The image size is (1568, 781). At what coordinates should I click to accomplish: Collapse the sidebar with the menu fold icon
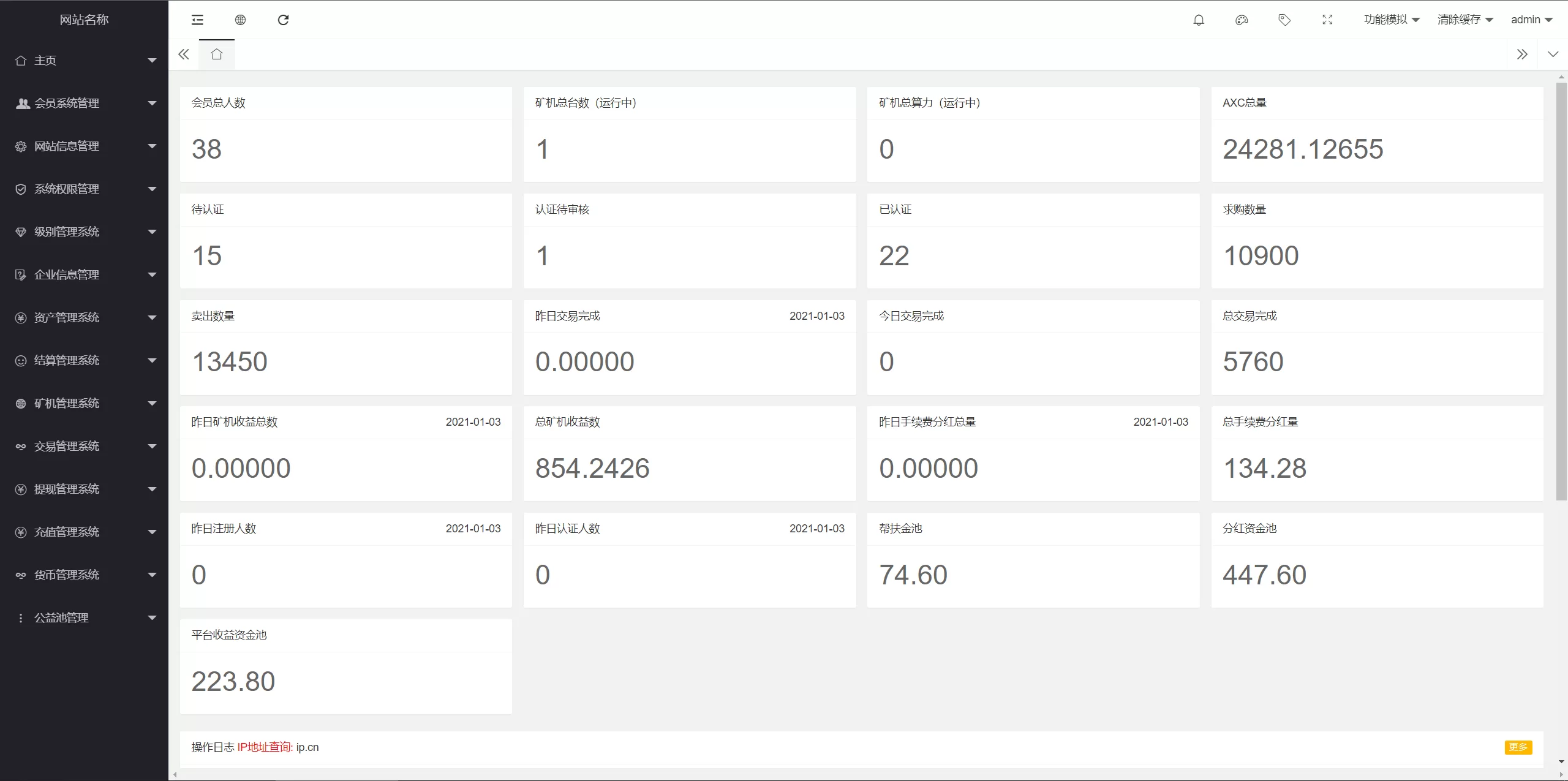pyautogui.click(x=197, y=20)
